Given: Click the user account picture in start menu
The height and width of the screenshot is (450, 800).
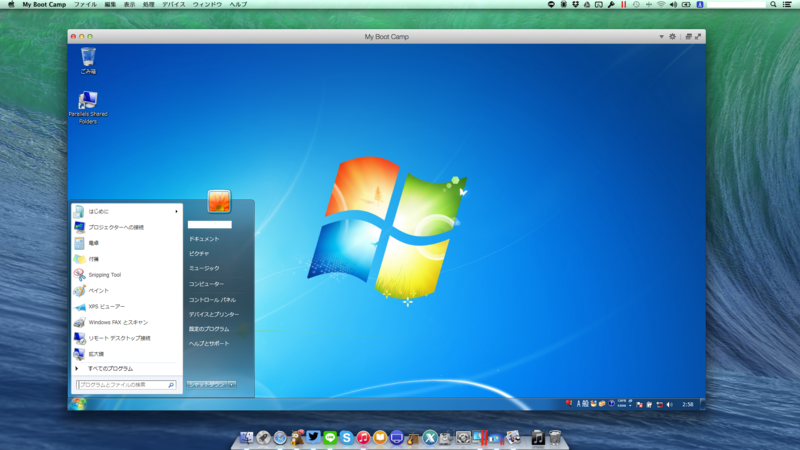Looking at the screenshot, I should pyautogui.click(x=219, y=201).
